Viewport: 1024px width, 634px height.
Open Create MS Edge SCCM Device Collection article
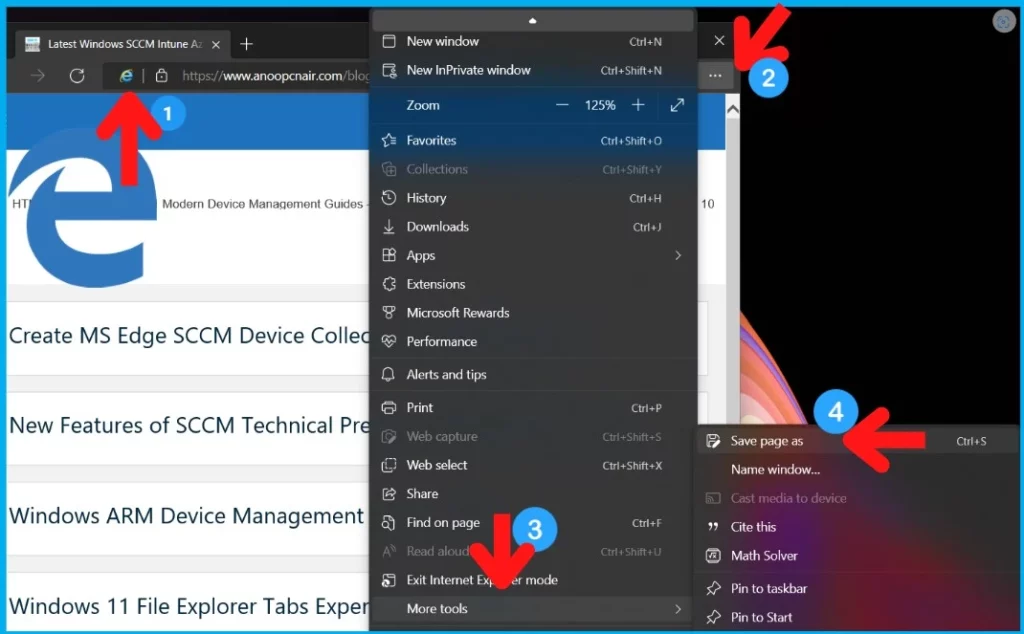189,336
